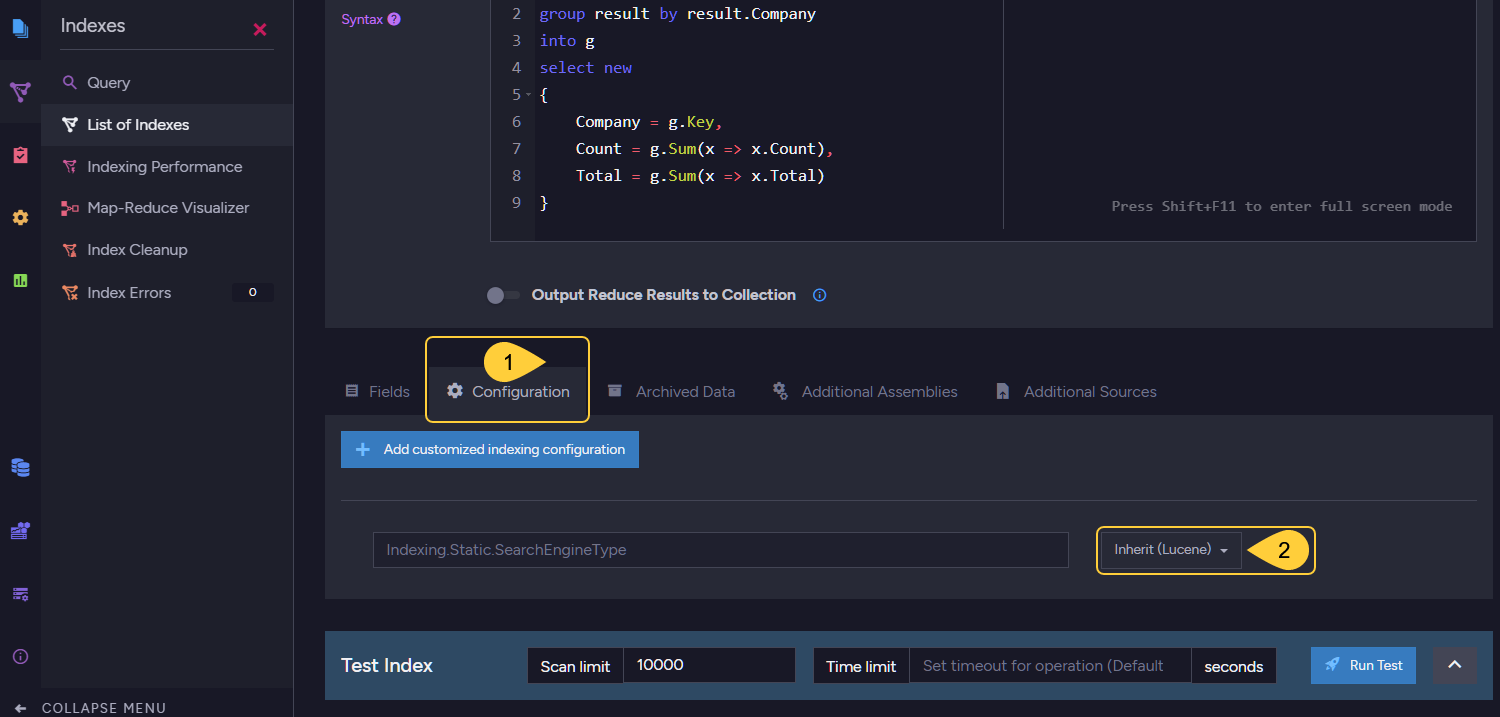Click the 'Scan limit' label
Image resolution: width=1500 pixels, height=717 pixels.
[x=575, y=666]
